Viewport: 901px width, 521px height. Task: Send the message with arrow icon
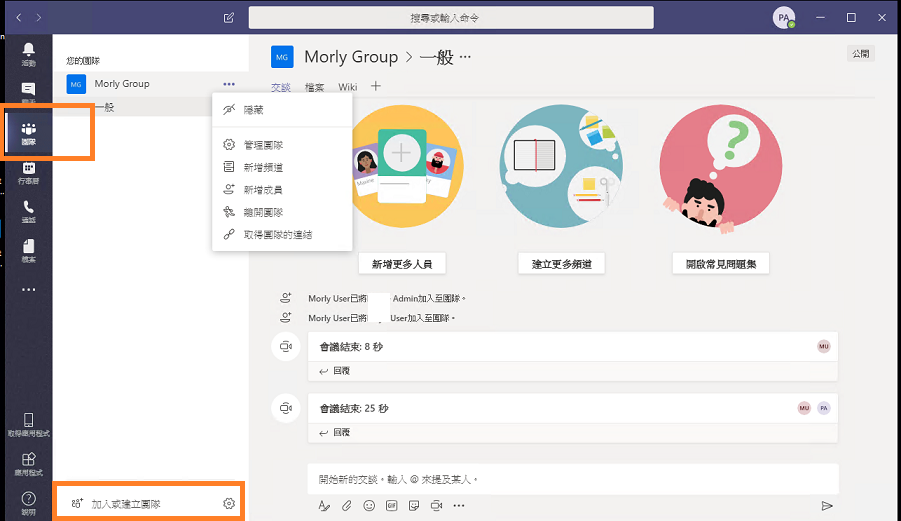827,505
